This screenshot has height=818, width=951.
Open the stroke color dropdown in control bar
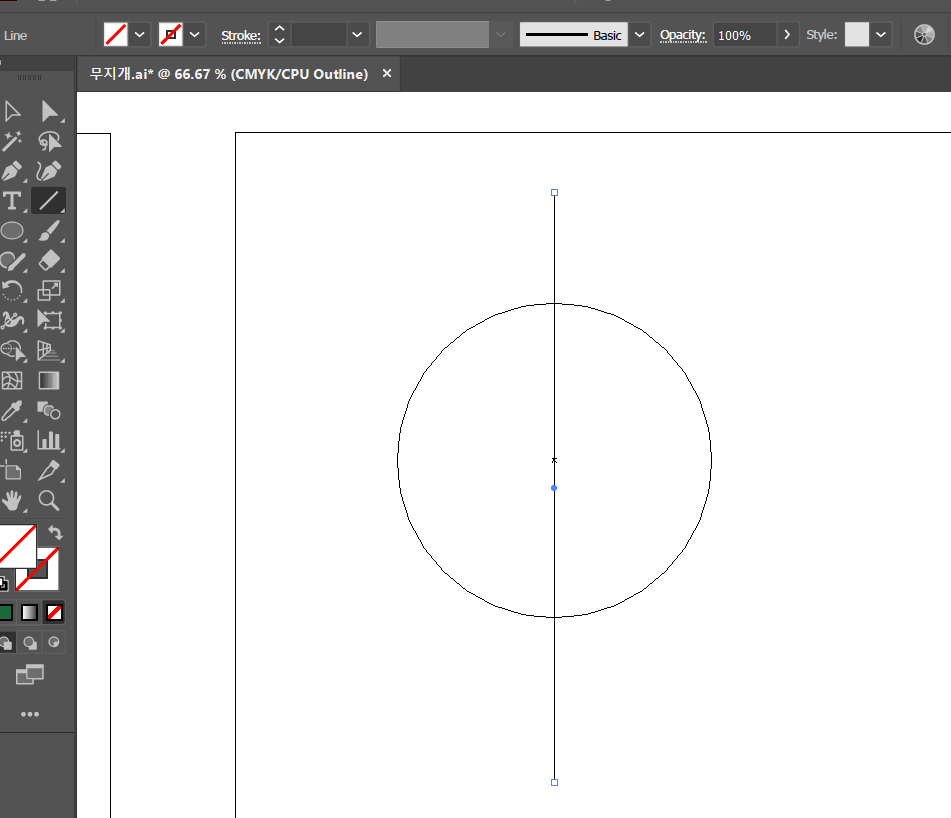[x=195, y=35]
